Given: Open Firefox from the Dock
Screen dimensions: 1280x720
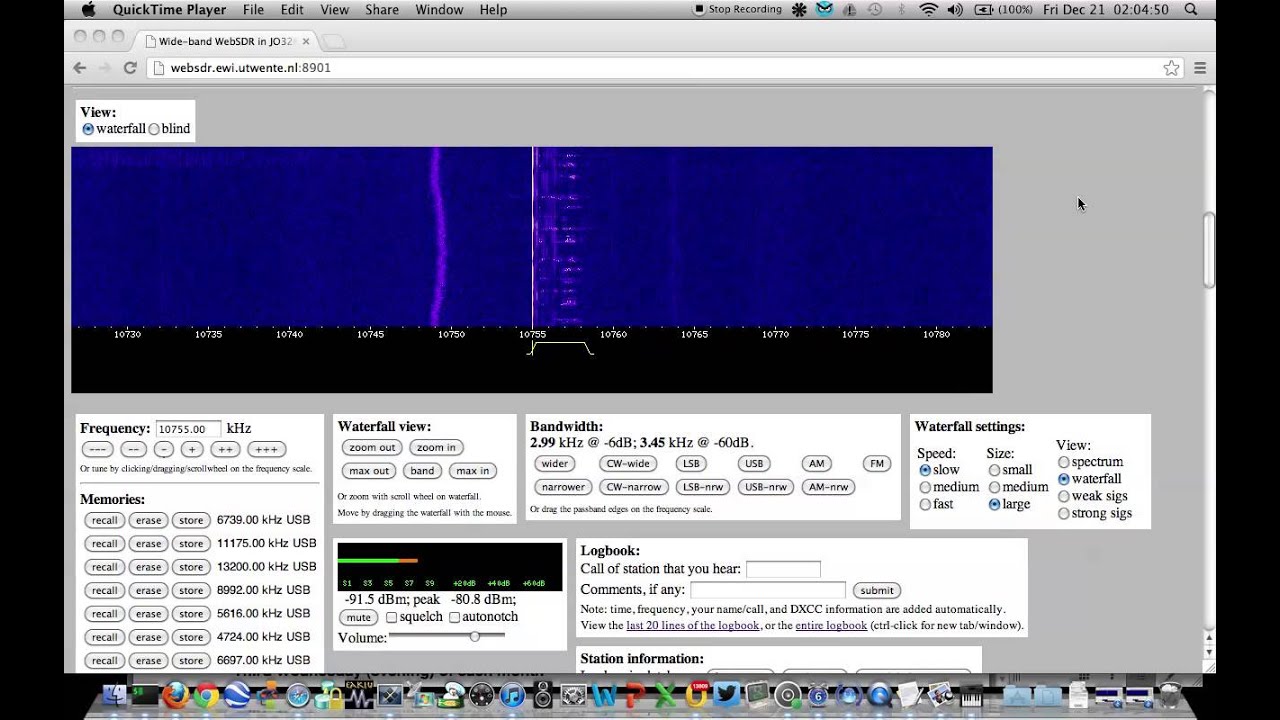Looking at the screenshot, I should coord(176,695).
